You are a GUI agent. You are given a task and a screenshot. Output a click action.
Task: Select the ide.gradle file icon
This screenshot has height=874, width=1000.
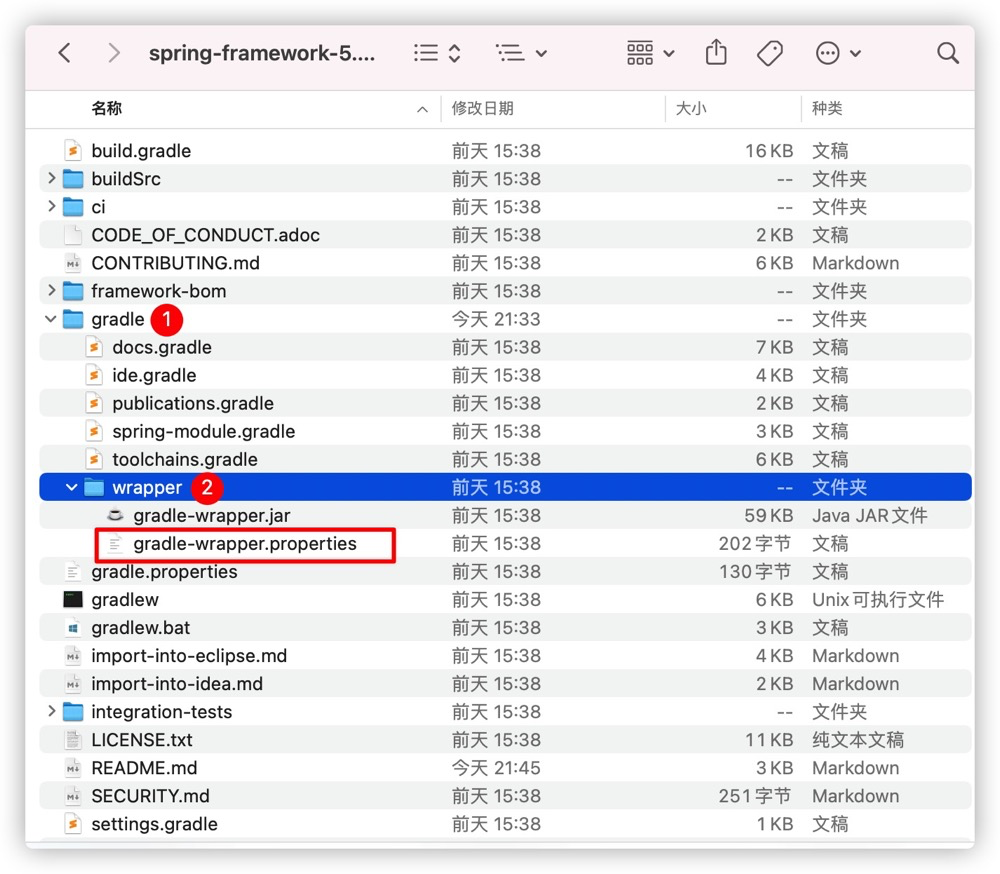(94, 375)
